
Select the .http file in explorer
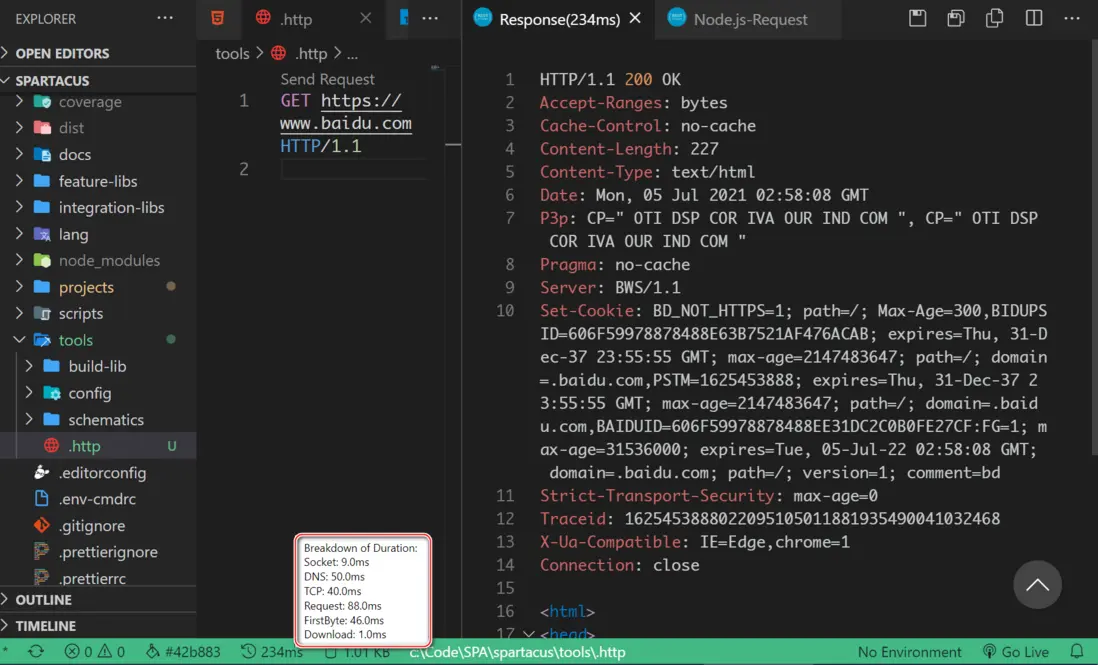pos(98,446)
